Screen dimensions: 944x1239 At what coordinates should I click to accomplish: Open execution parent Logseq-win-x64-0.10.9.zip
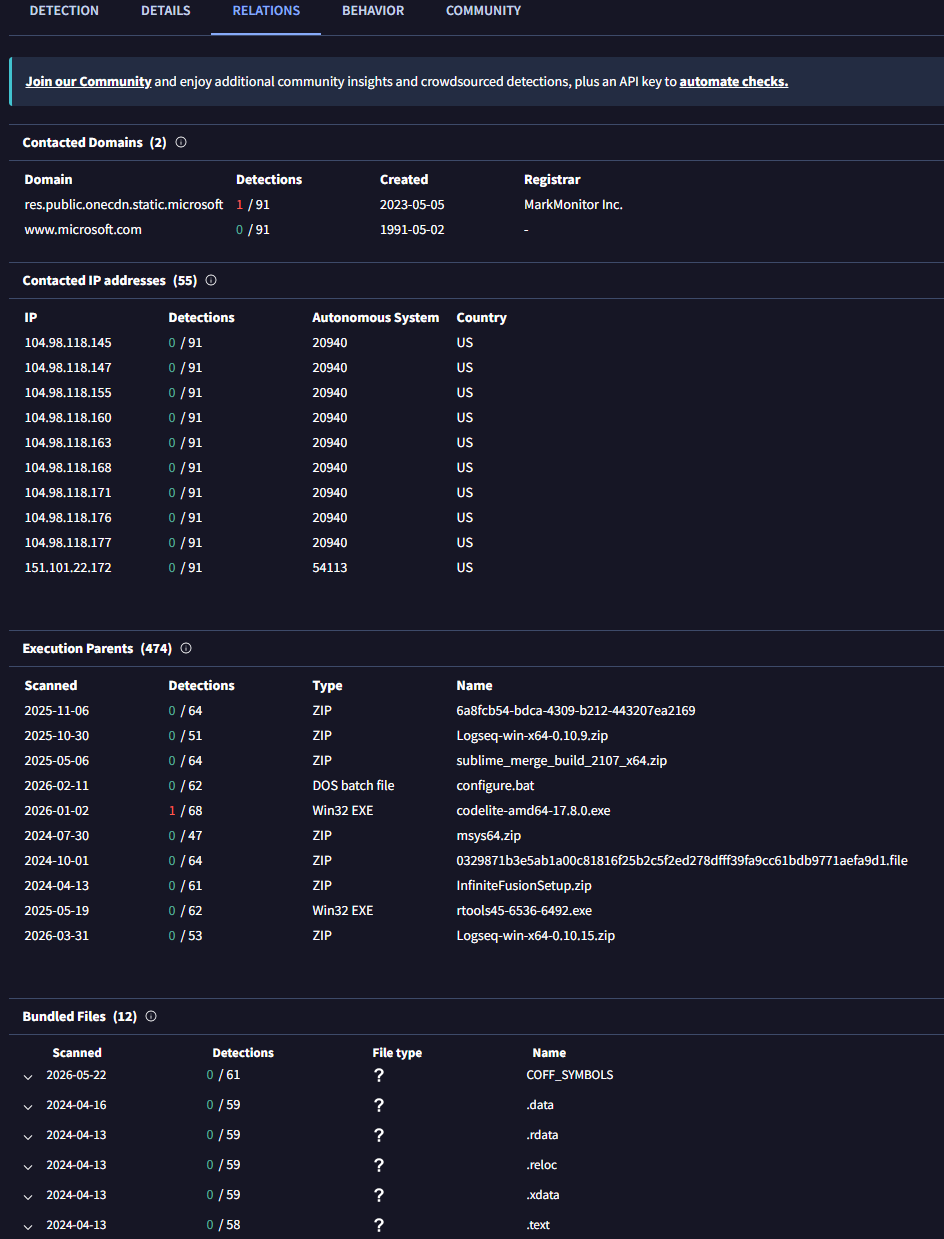532,735
